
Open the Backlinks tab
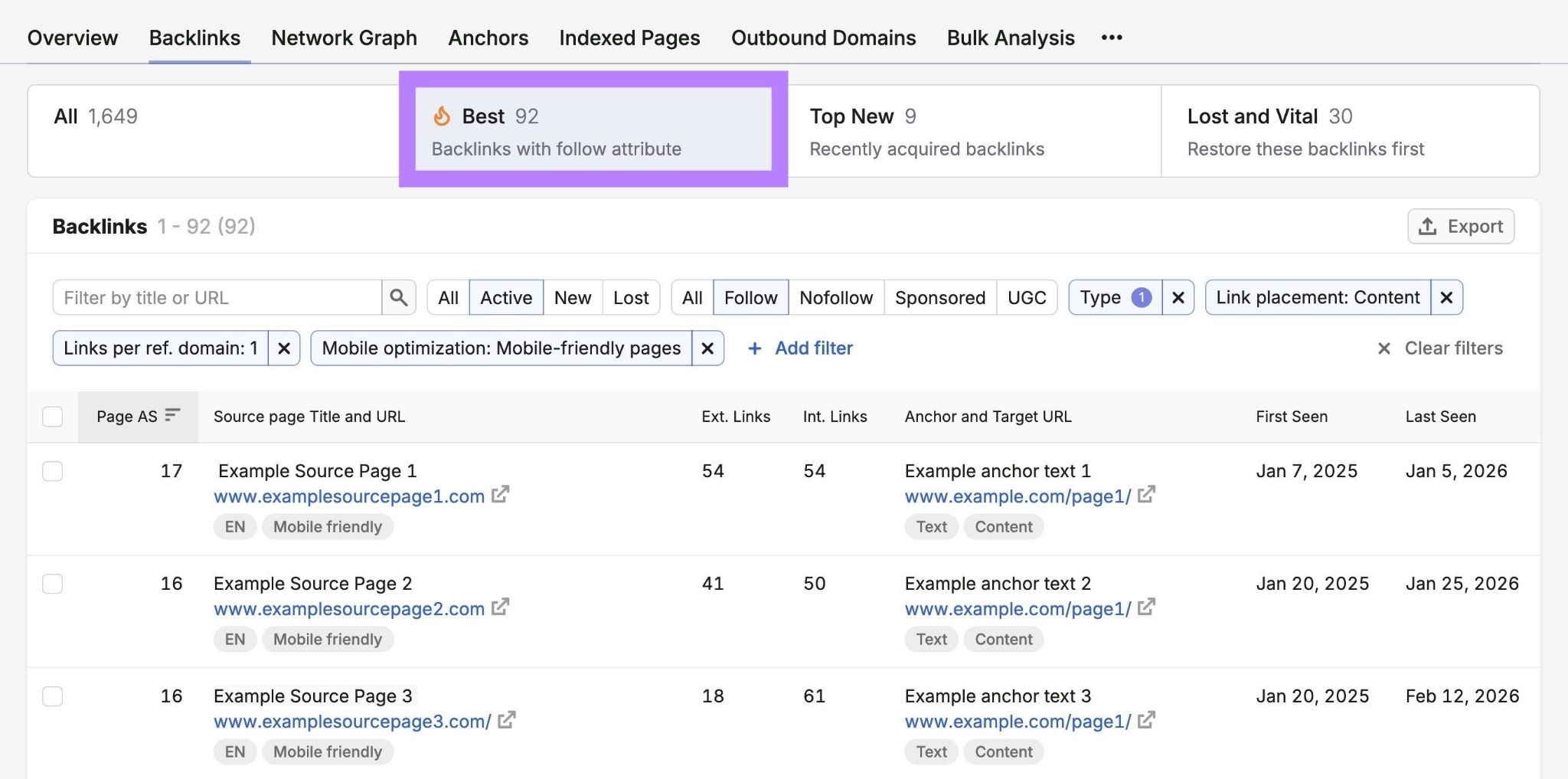coord(194,38)
